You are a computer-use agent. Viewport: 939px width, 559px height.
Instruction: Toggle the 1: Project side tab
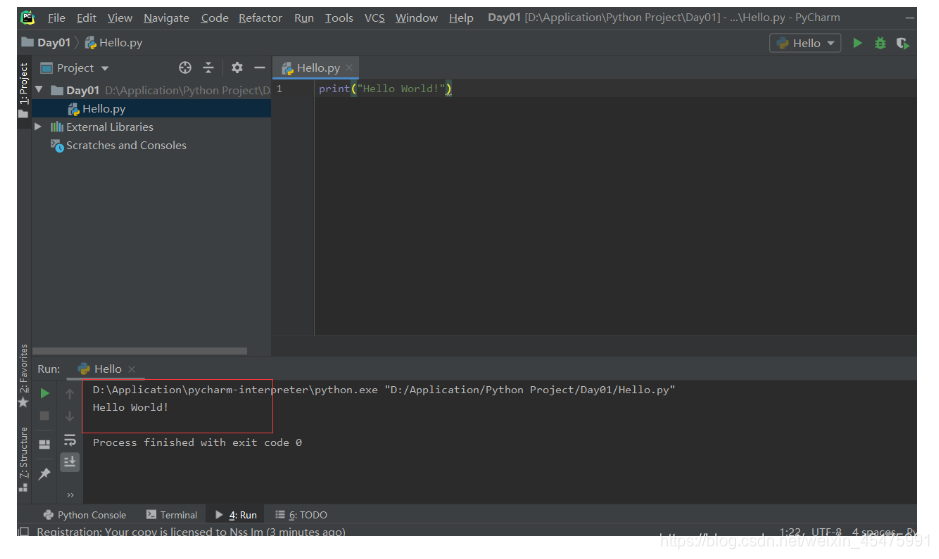click(x=24, y=89)
